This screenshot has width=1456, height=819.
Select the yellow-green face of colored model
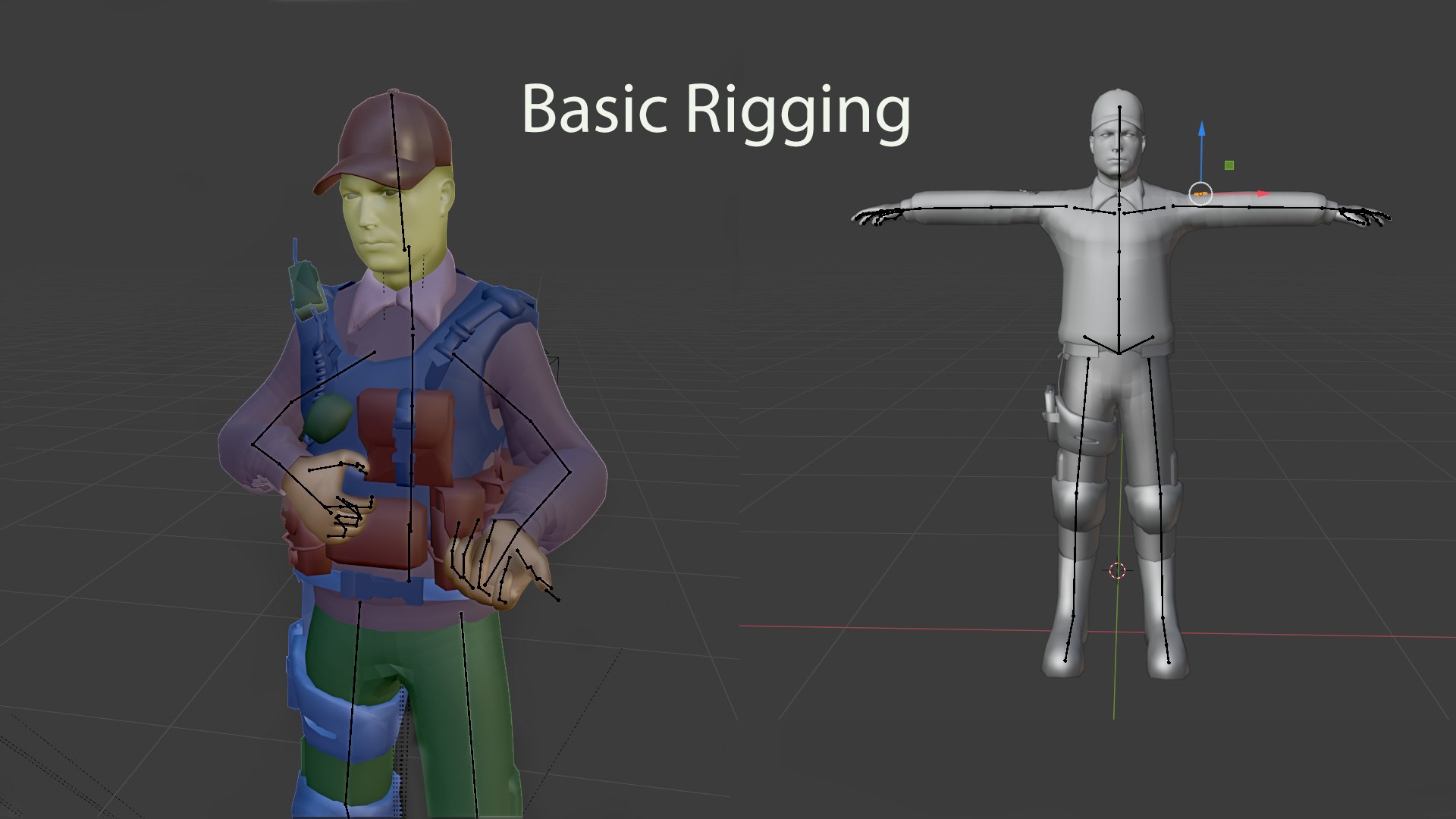372,216
